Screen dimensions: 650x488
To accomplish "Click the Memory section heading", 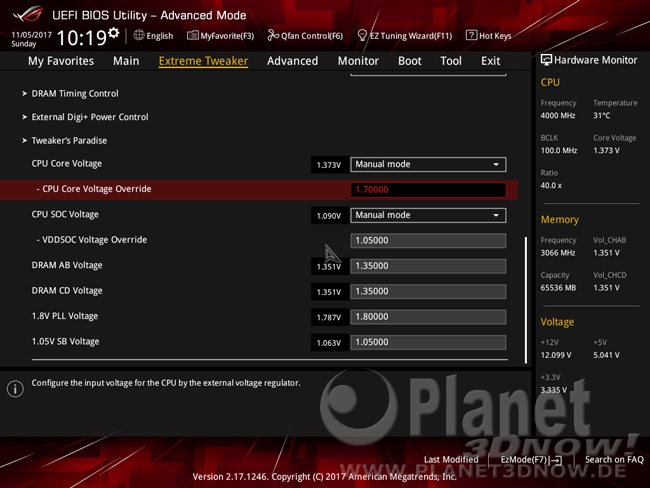I will pos(560,220).
